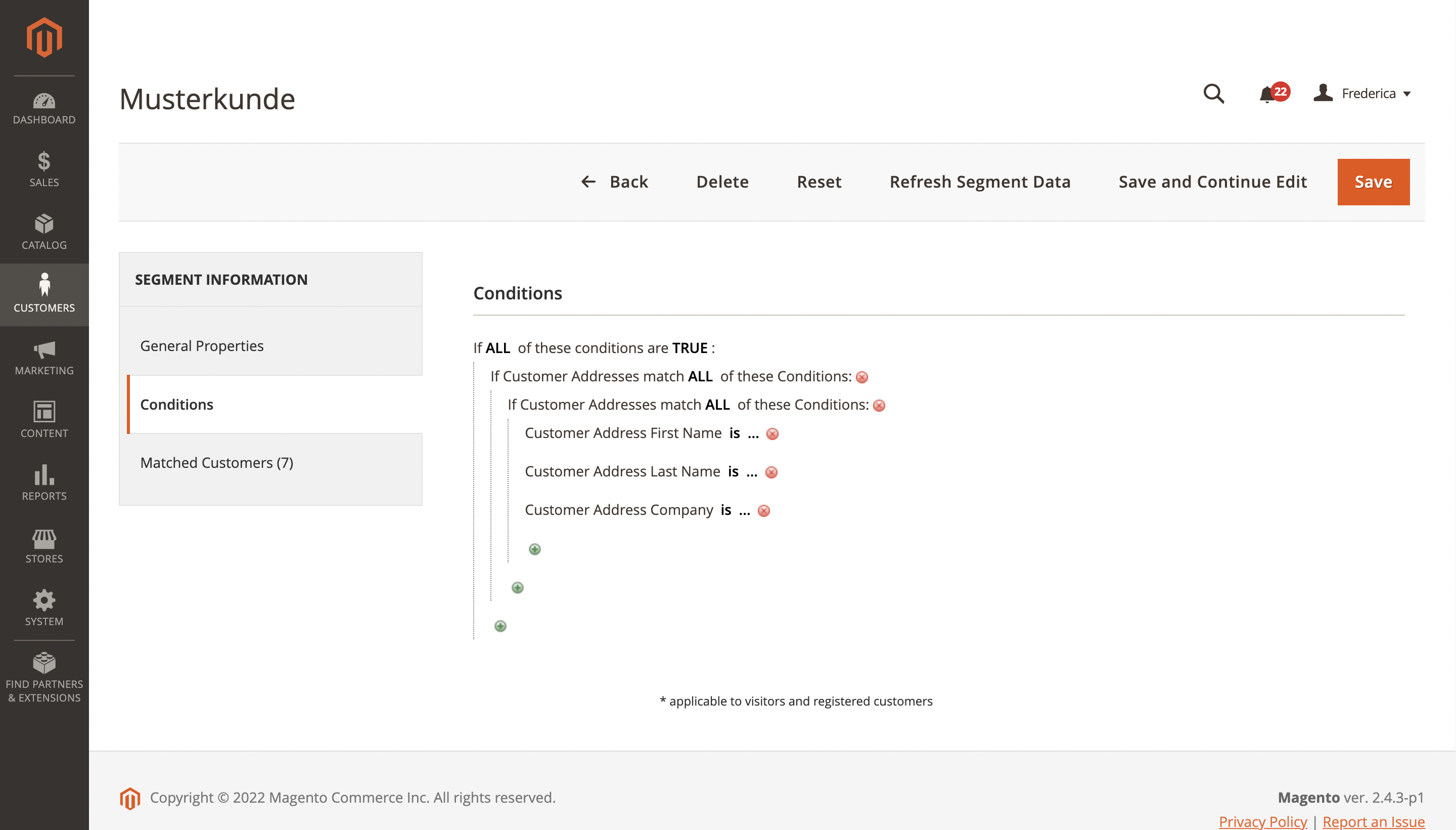Open Find Partners & Extensions
Image resolution: width=1456 pixels, height=830 pixels.
[x=44, y=678]
